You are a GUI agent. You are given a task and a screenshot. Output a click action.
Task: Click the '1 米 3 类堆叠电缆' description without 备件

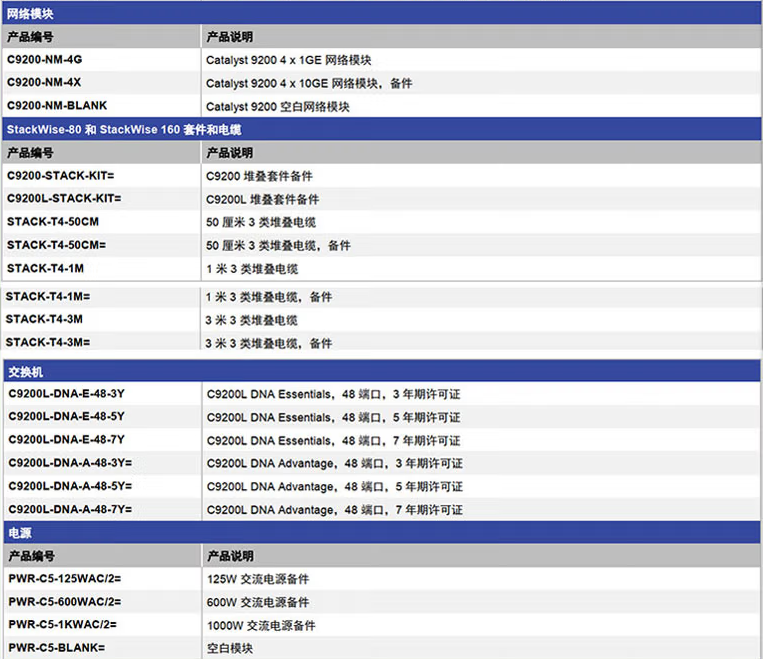(252, 269)
